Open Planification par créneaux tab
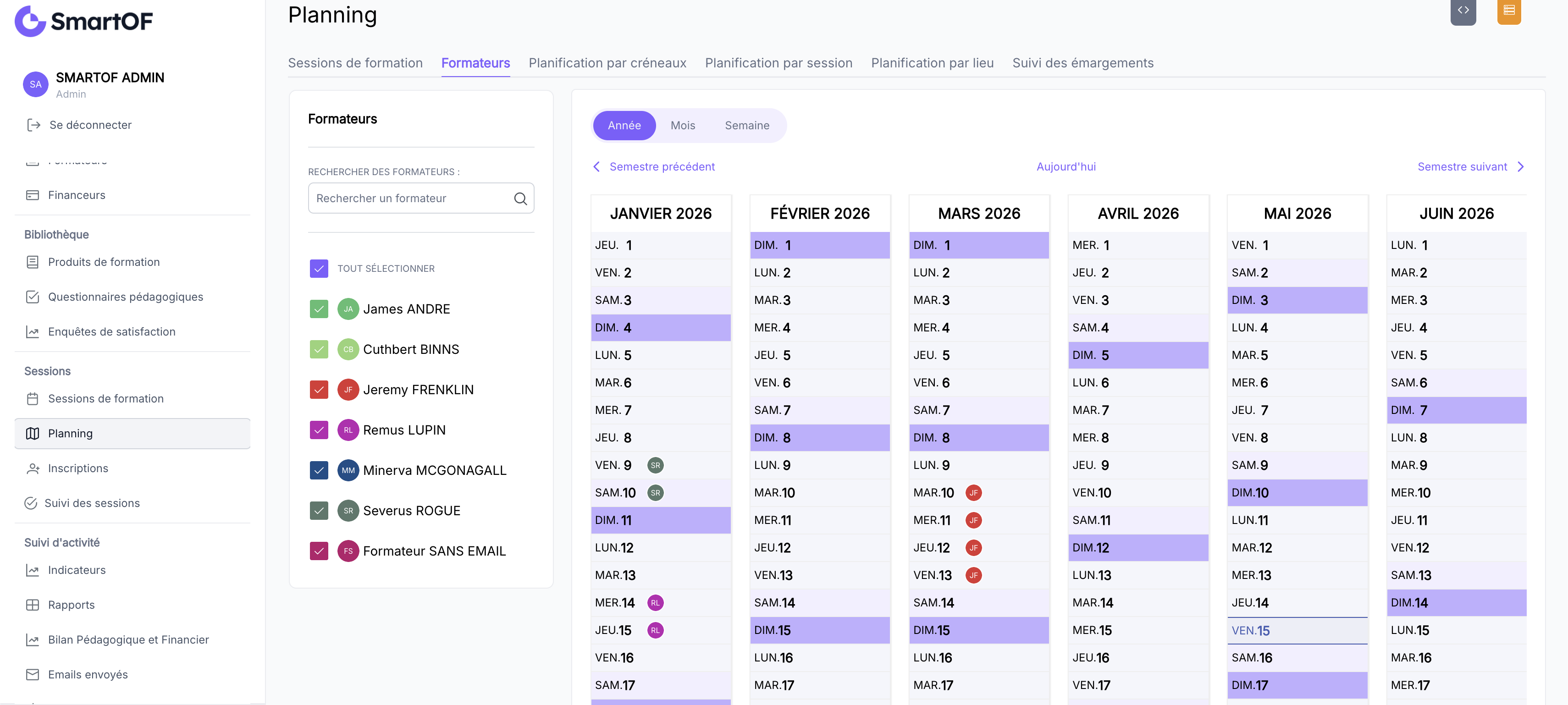Image resolution: width=1568 pixels, height=705 pixels. click(x=607, y=63)
